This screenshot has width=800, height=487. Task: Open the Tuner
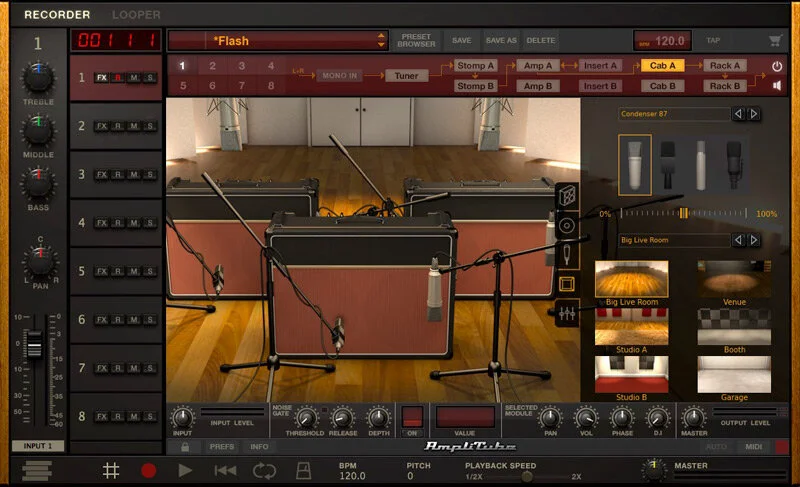tap(406, 75)
